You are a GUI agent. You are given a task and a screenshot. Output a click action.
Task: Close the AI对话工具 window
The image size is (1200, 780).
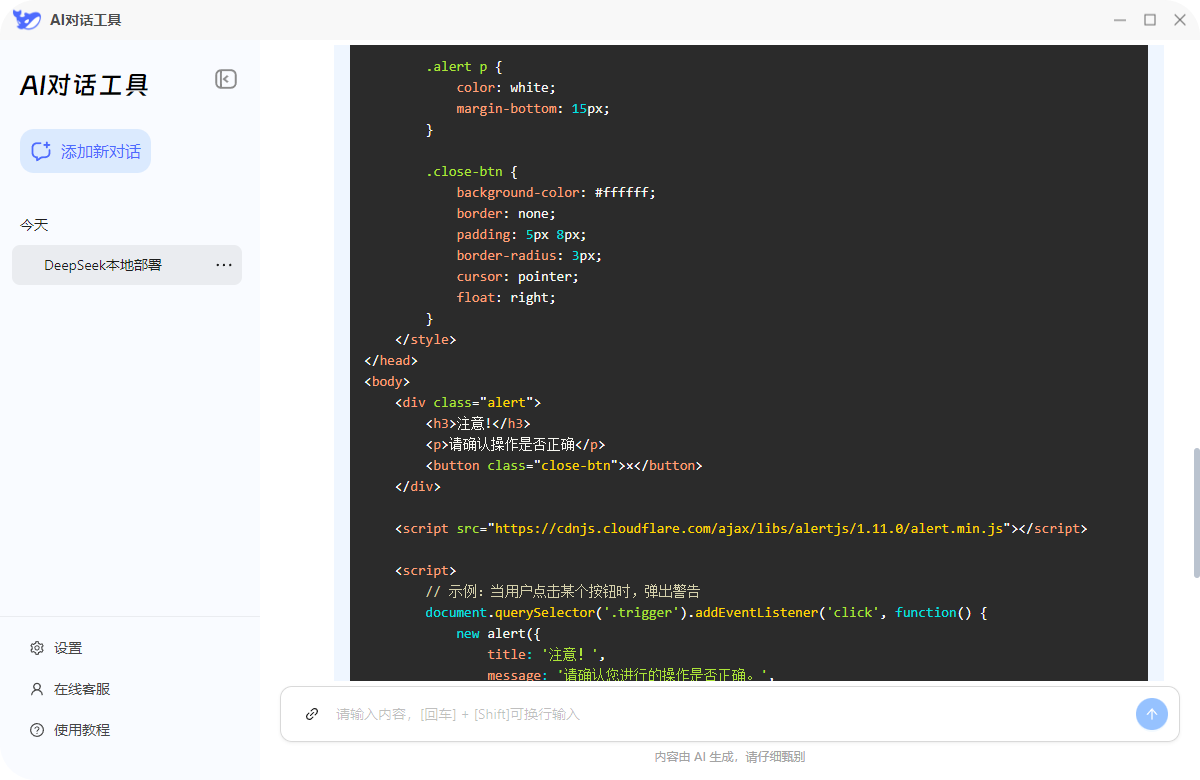coord(1180,20)
